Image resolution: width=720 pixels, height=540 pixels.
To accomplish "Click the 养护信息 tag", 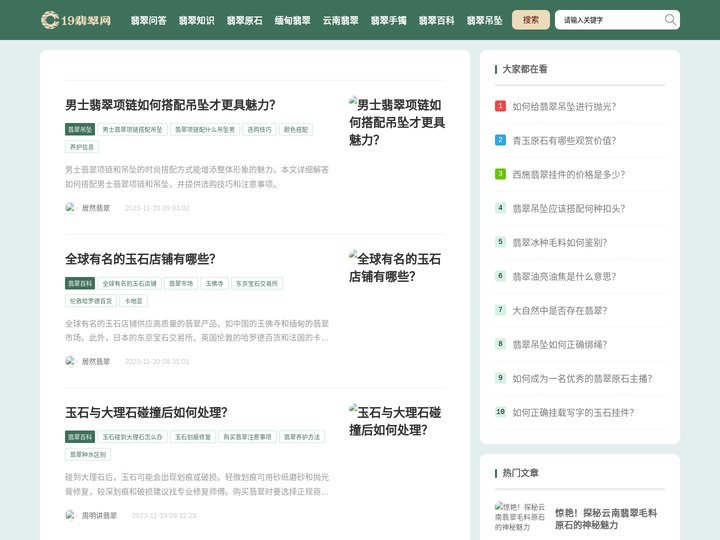I will click(x=82, y=147).
